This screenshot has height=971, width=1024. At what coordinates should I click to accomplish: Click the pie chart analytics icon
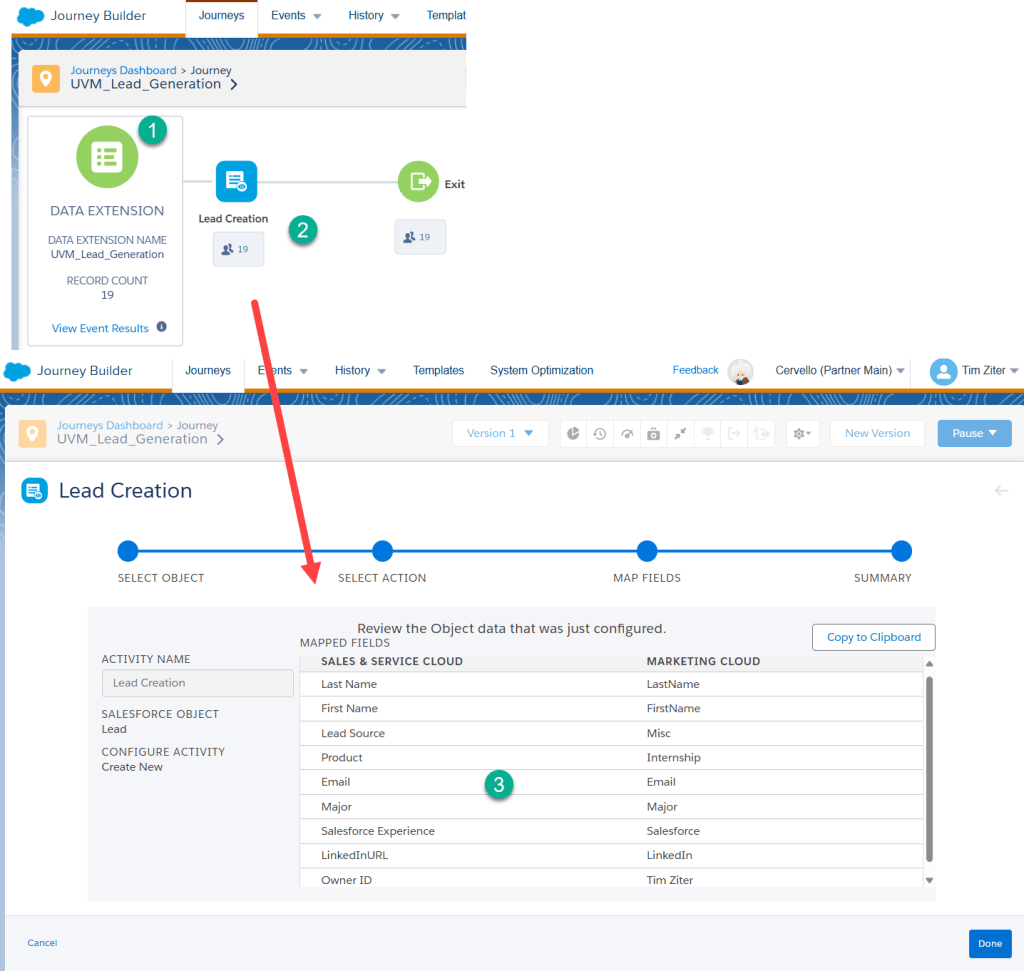click(573, 434)
